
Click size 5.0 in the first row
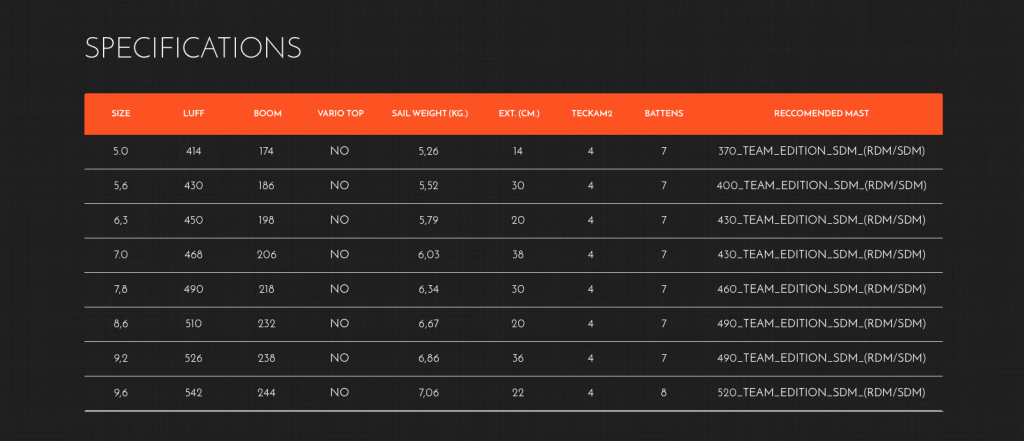pos(121,152)
